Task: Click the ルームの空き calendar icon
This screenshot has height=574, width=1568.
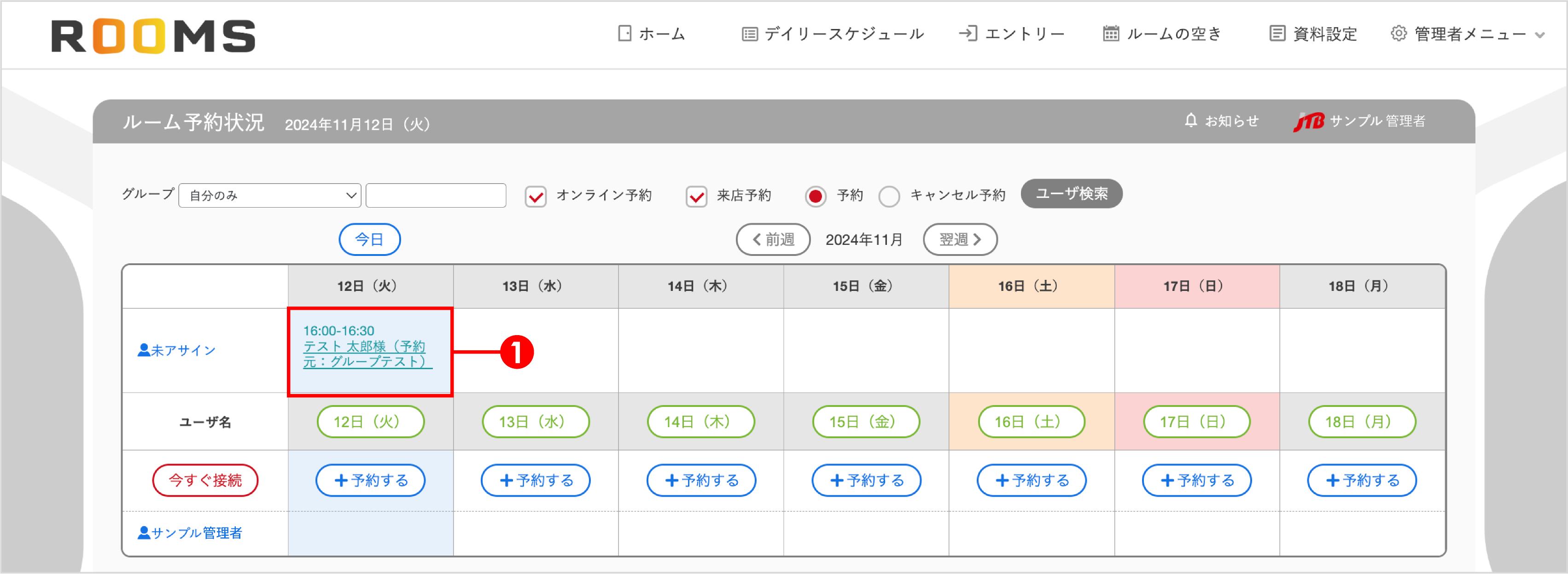Action: (1112, 34)
